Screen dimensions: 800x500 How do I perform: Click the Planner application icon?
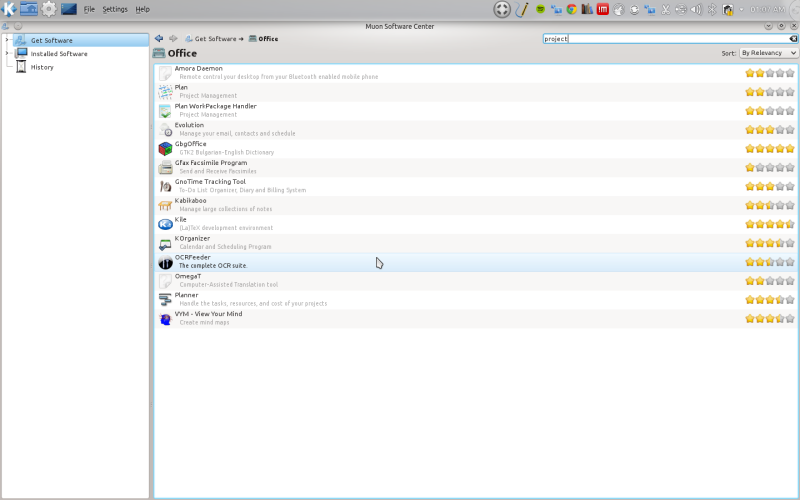tap(165, 300)
